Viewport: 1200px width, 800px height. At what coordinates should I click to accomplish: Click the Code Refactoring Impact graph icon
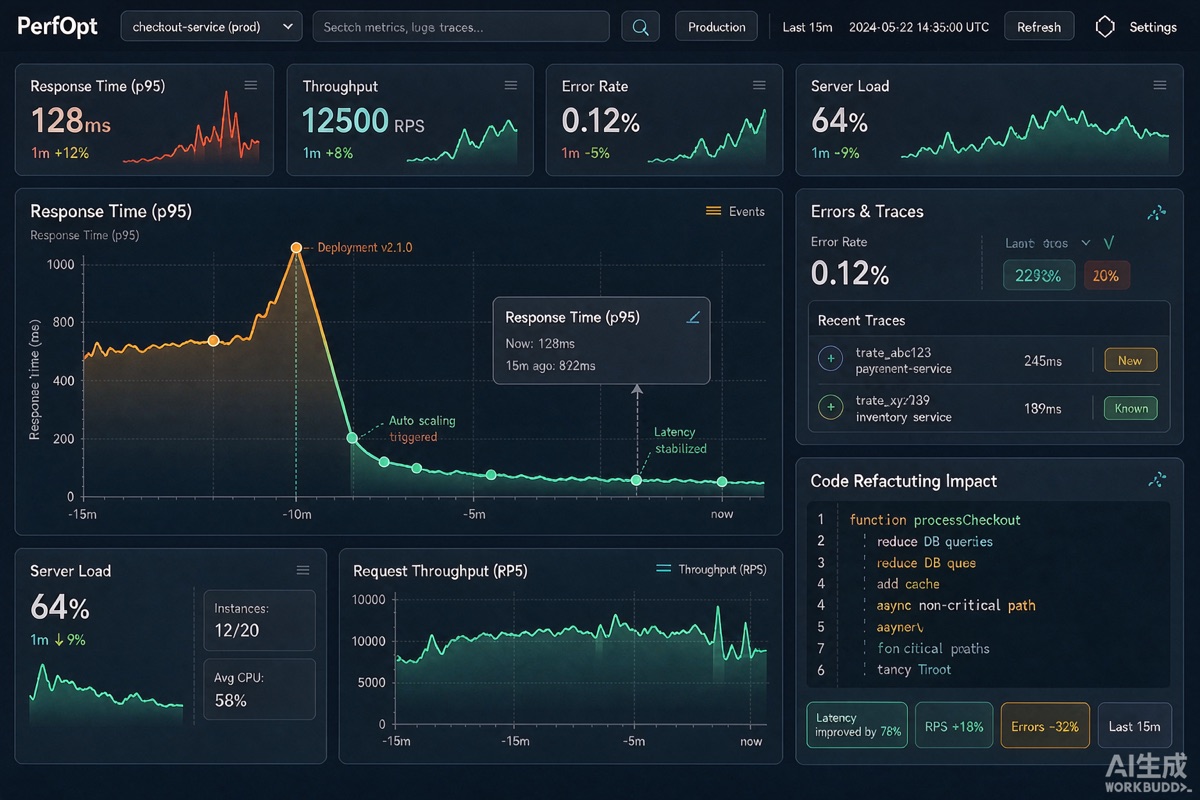click(1157, 480)
